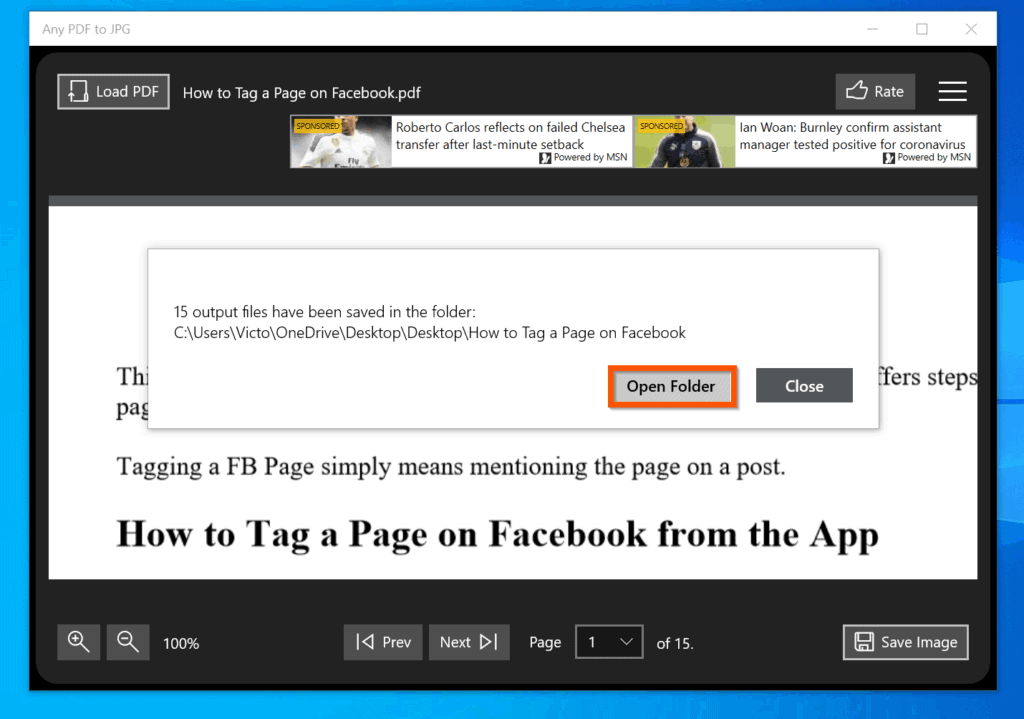This screenshot has width=1024, height=719.
Task: Zoom out with the magnifier minus icon
Action: click(128, 642)
